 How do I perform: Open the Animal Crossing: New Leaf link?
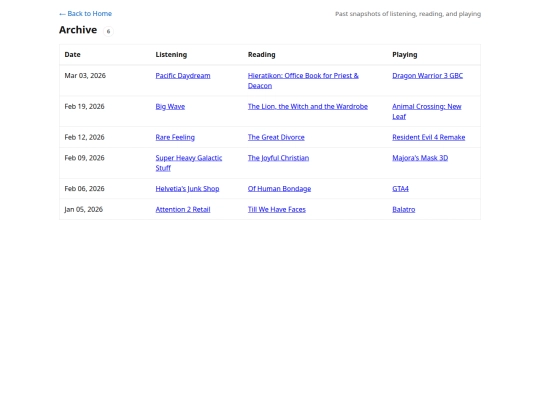click(427, 112)
